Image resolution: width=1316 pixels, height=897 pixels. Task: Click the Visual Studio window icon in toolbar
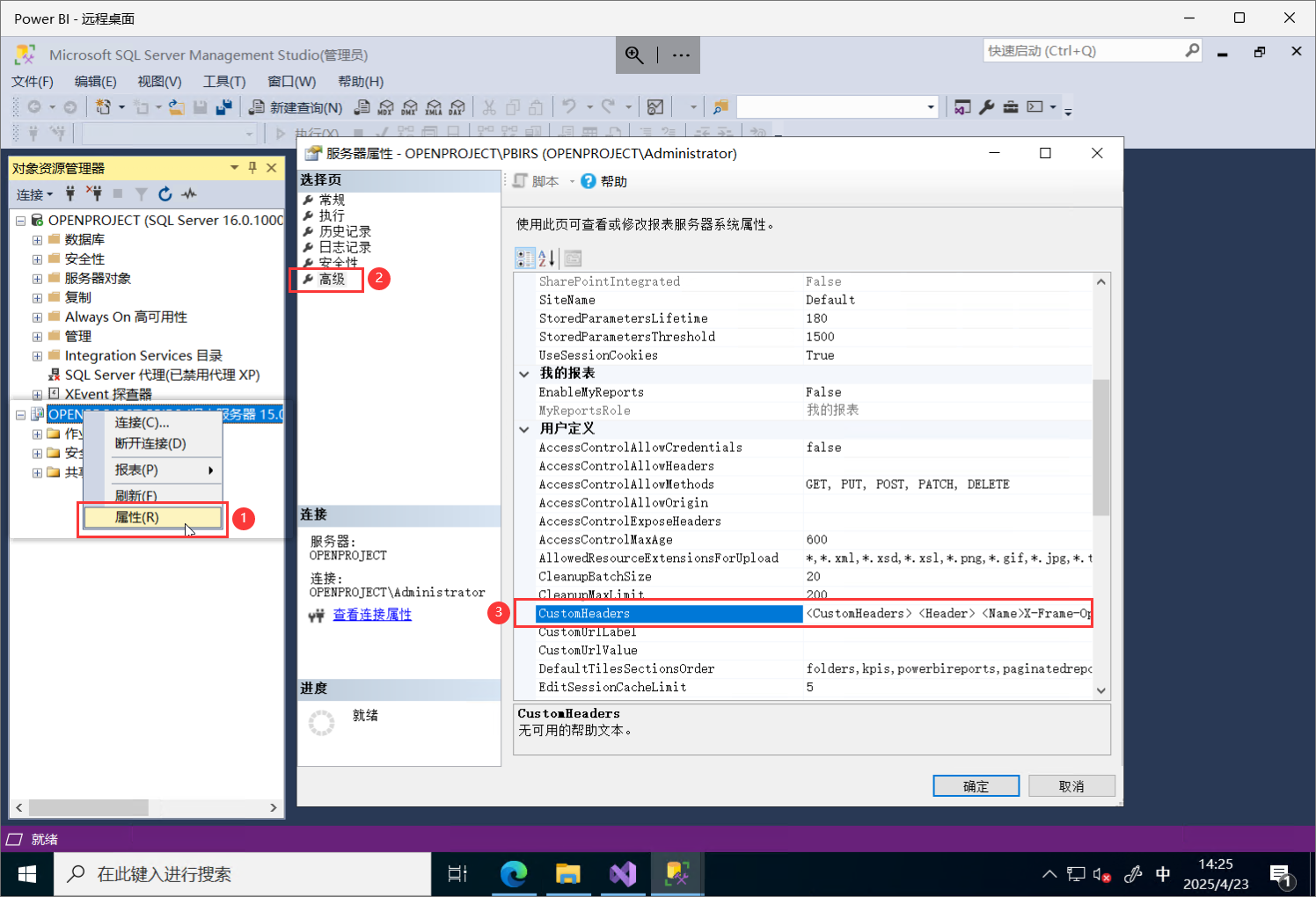[x=963, y=107]
